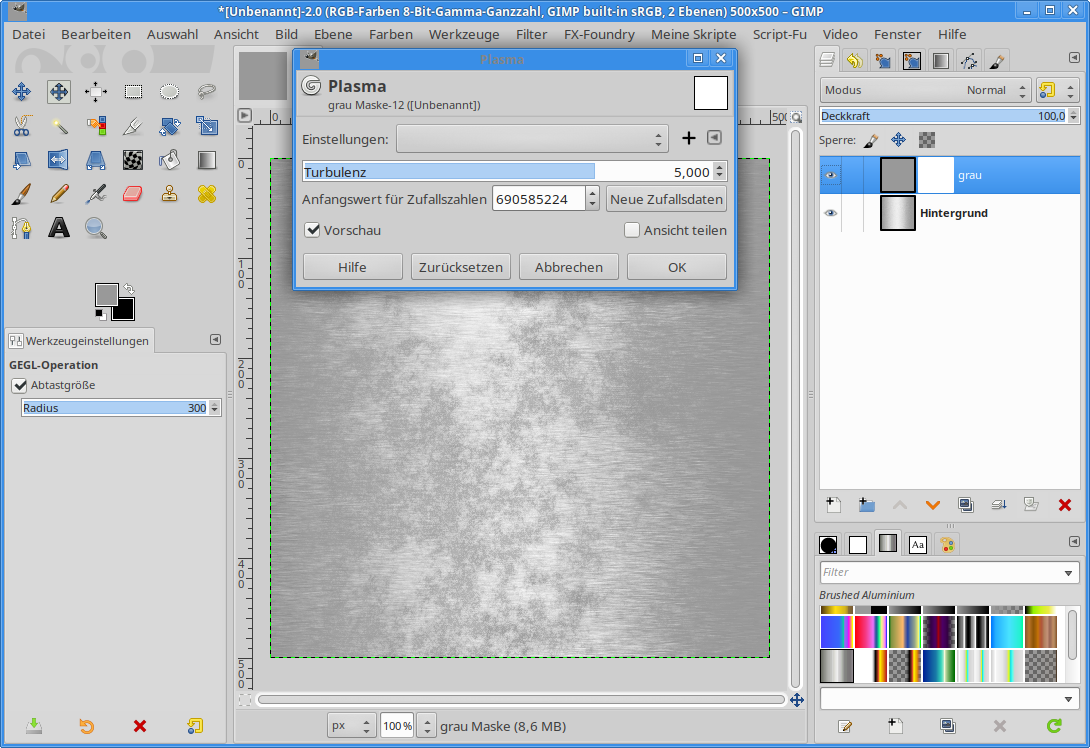Screen dimensions: 1090x748
Task: Select the Rotate tool
Action: point(170,126)
